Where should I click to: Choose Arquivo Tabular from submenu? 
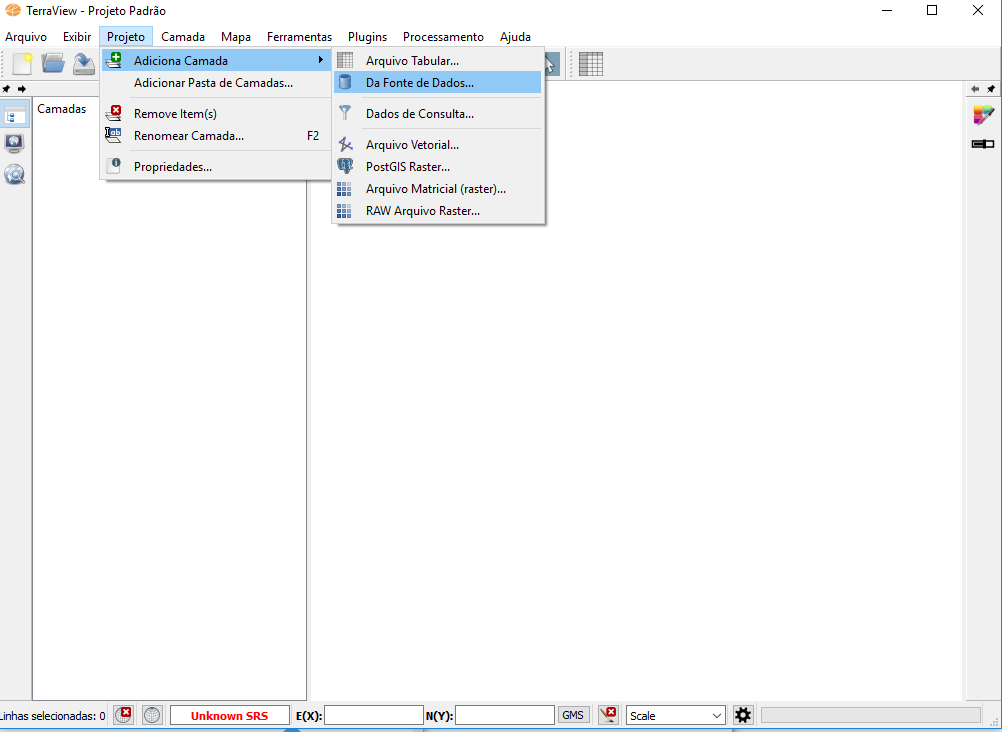pyautogui.click(x=438, y=61)
